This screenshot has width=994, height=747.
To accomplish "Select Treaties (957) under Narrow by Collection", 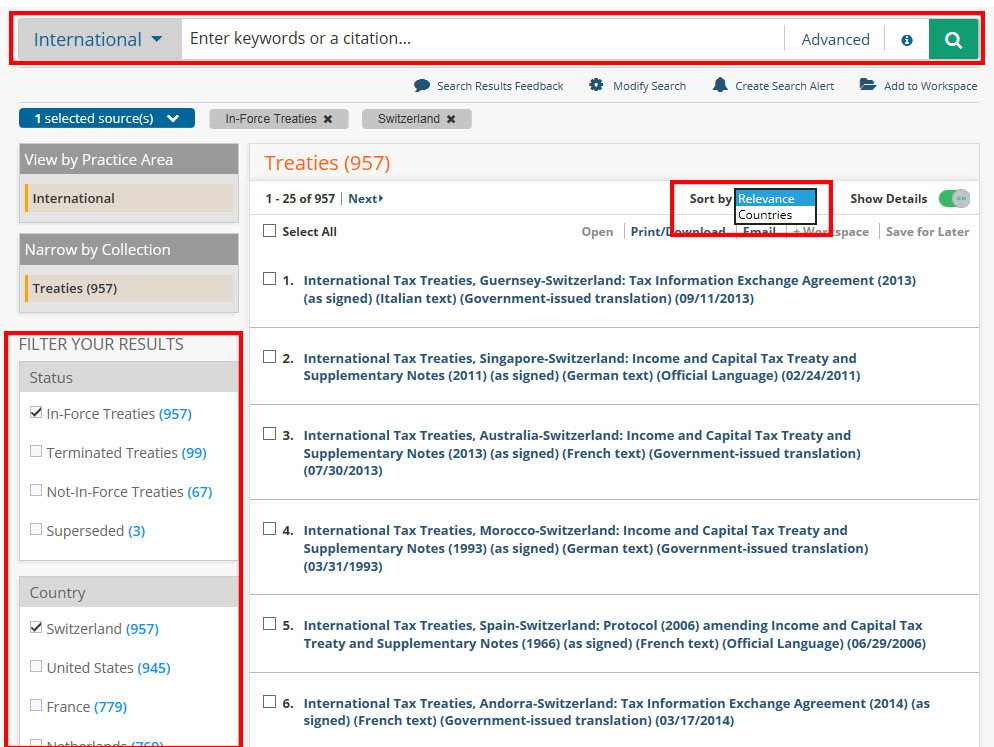I will (75, 288).
